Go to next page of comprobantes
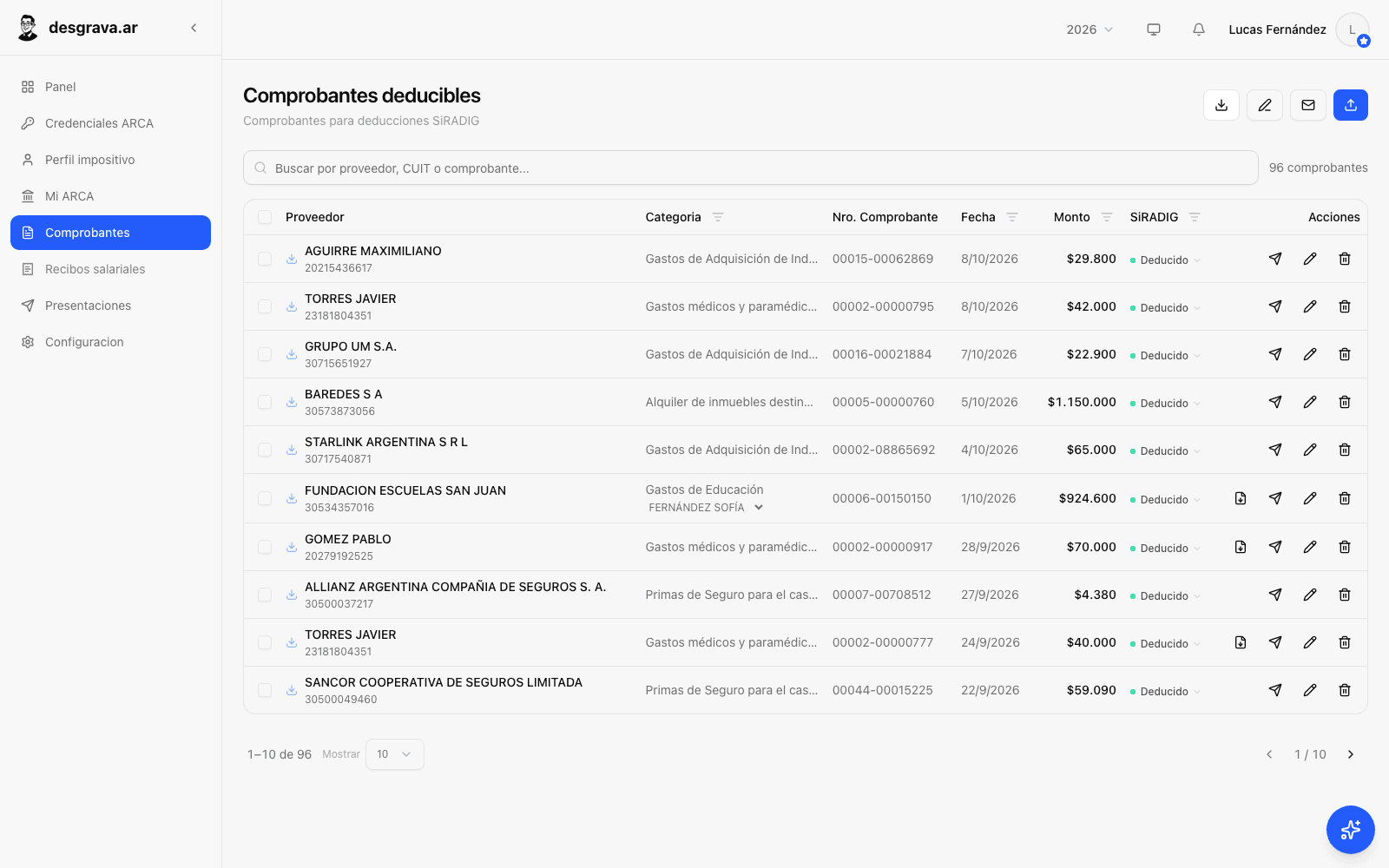 coord(1350,754)
